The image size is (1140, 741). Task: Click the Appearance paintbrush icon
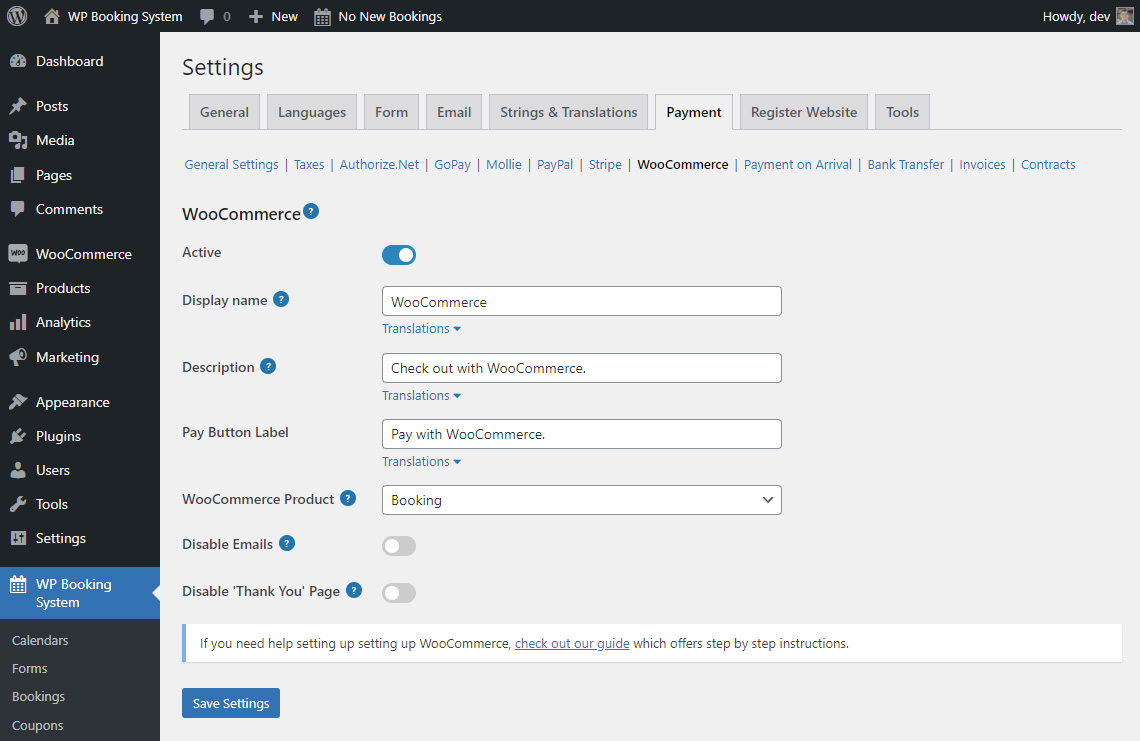(x=18, y=402)
